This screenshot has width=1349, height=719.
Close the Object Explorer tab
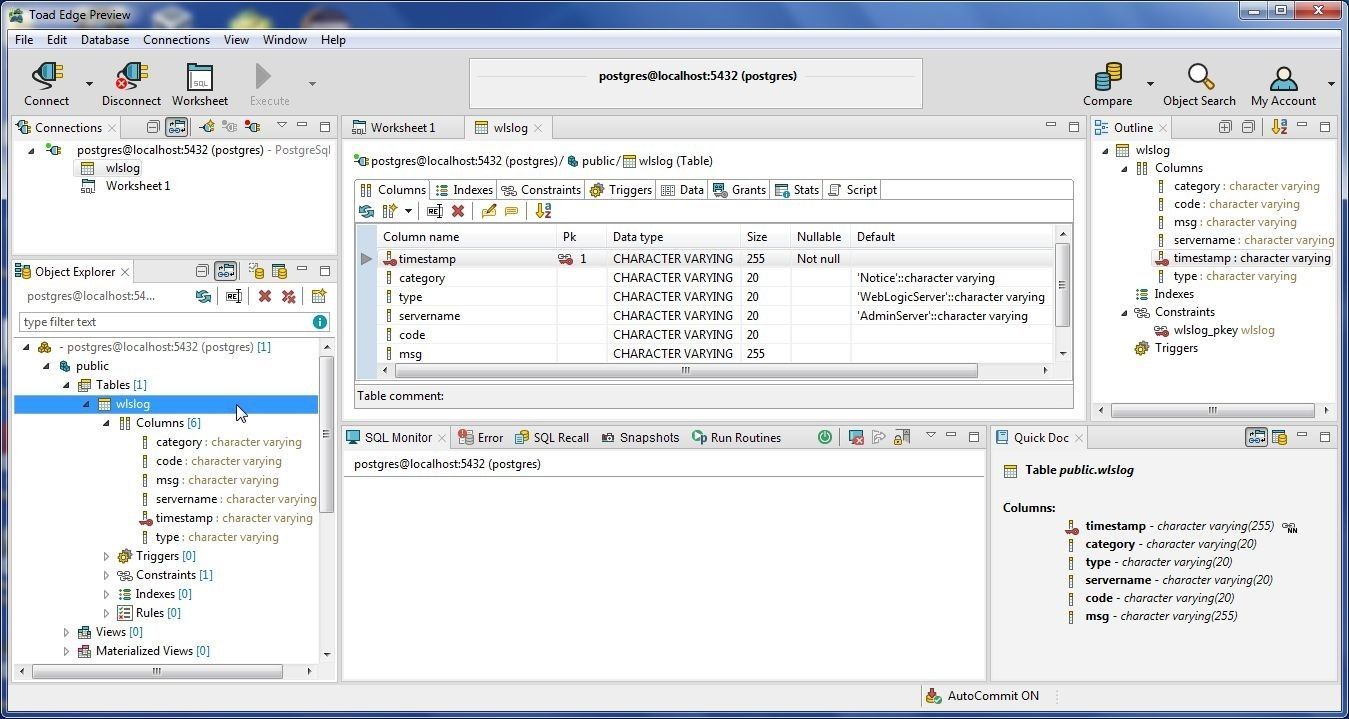[125, 272]
